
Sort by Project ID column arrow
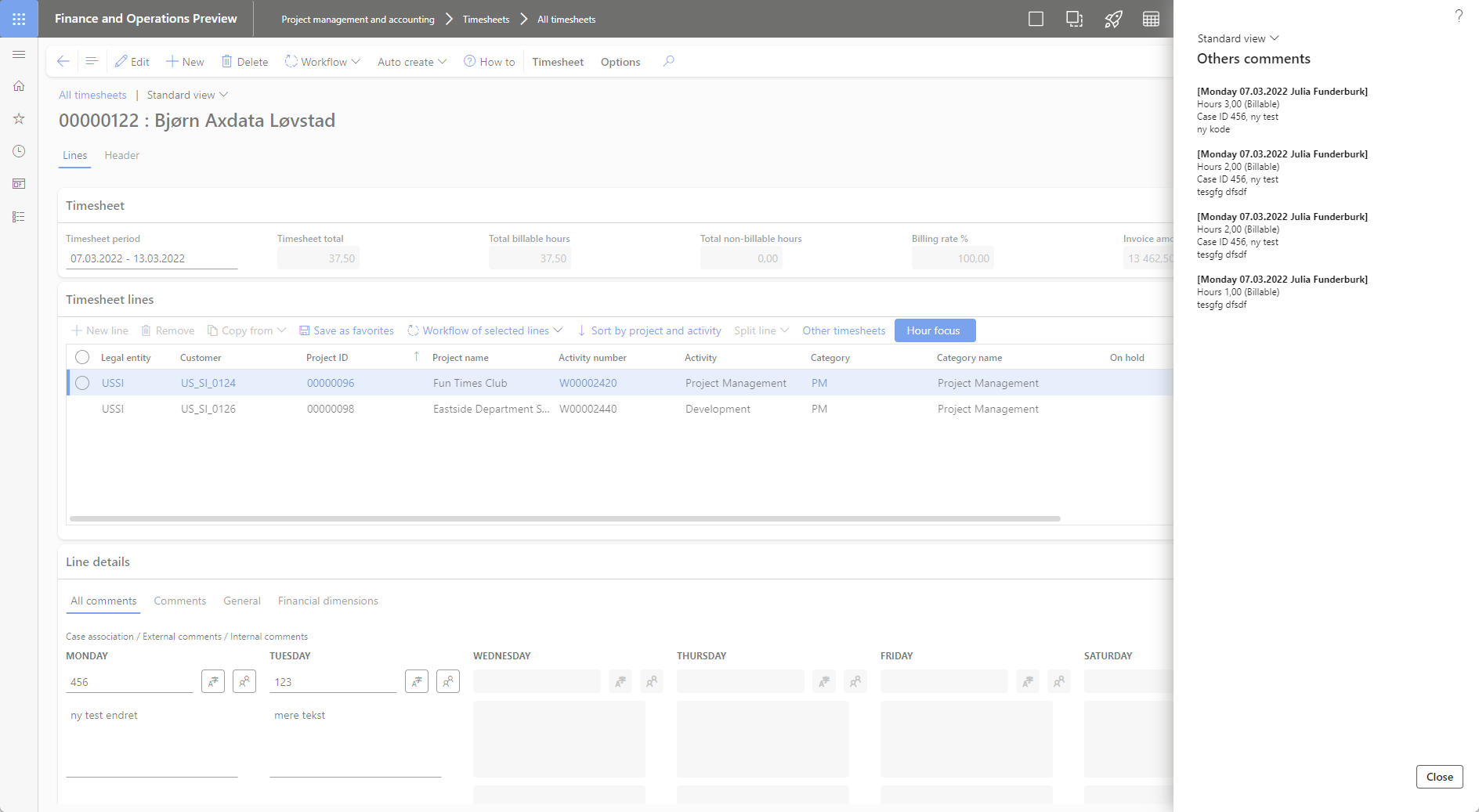click(x=416, y=357)
